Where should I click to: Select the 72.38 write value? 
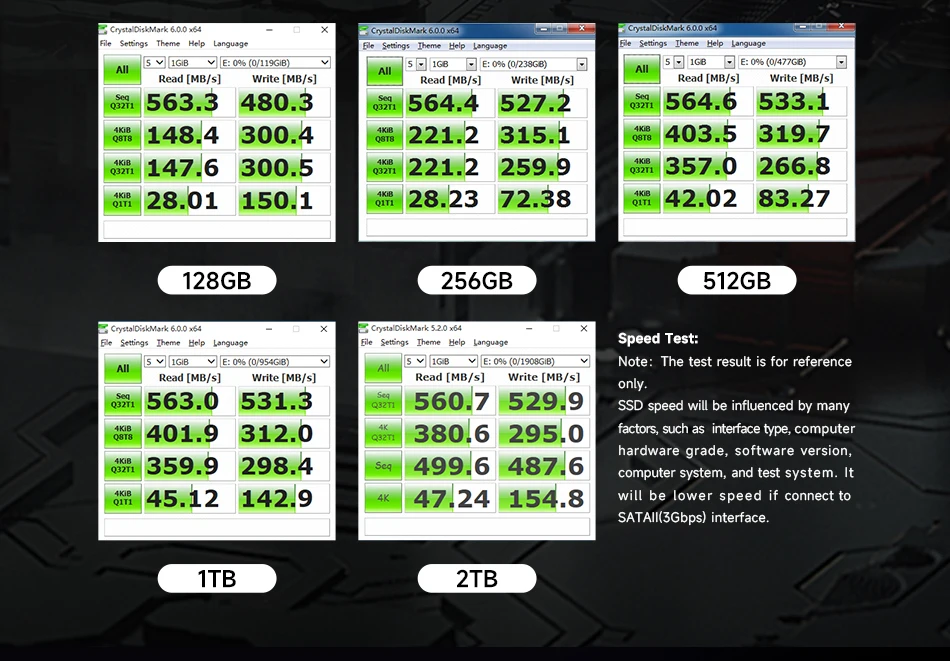click(542, 199)
